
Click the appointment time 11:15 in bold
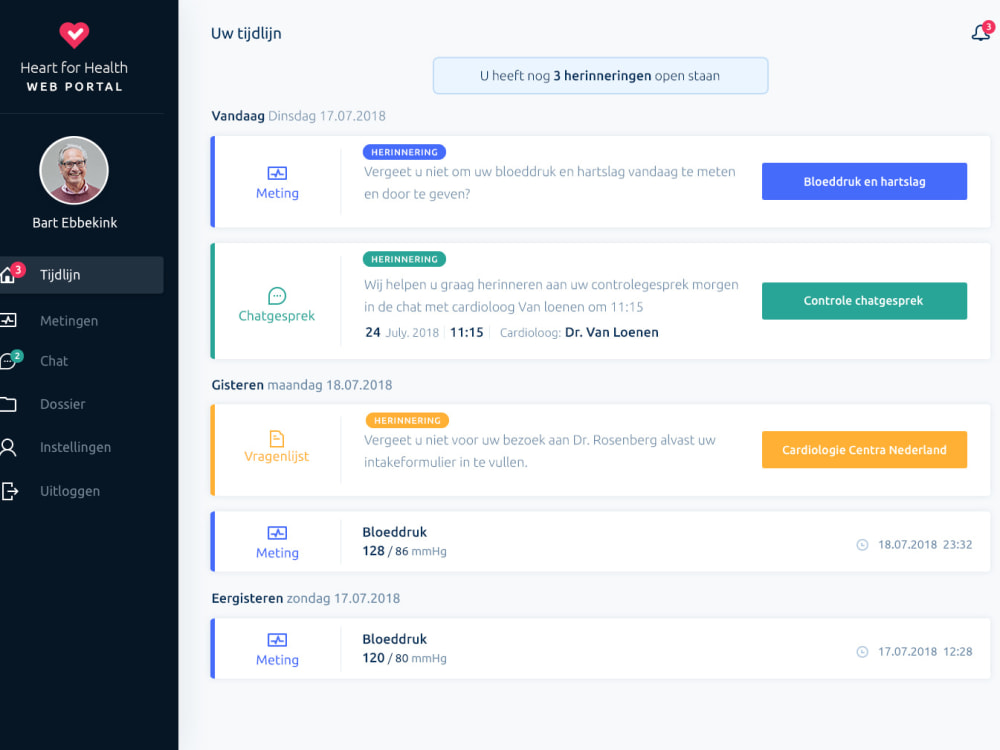(x=467, y=332)
